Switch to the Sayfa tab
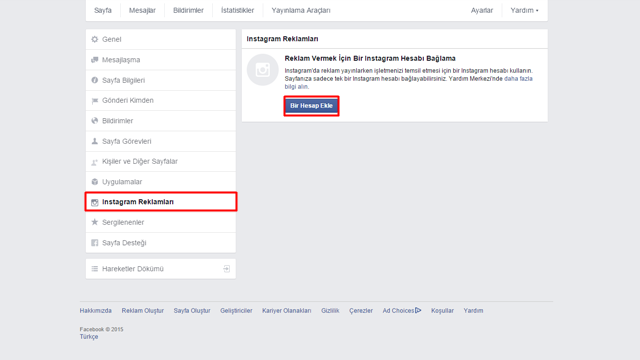 [103, 10]
